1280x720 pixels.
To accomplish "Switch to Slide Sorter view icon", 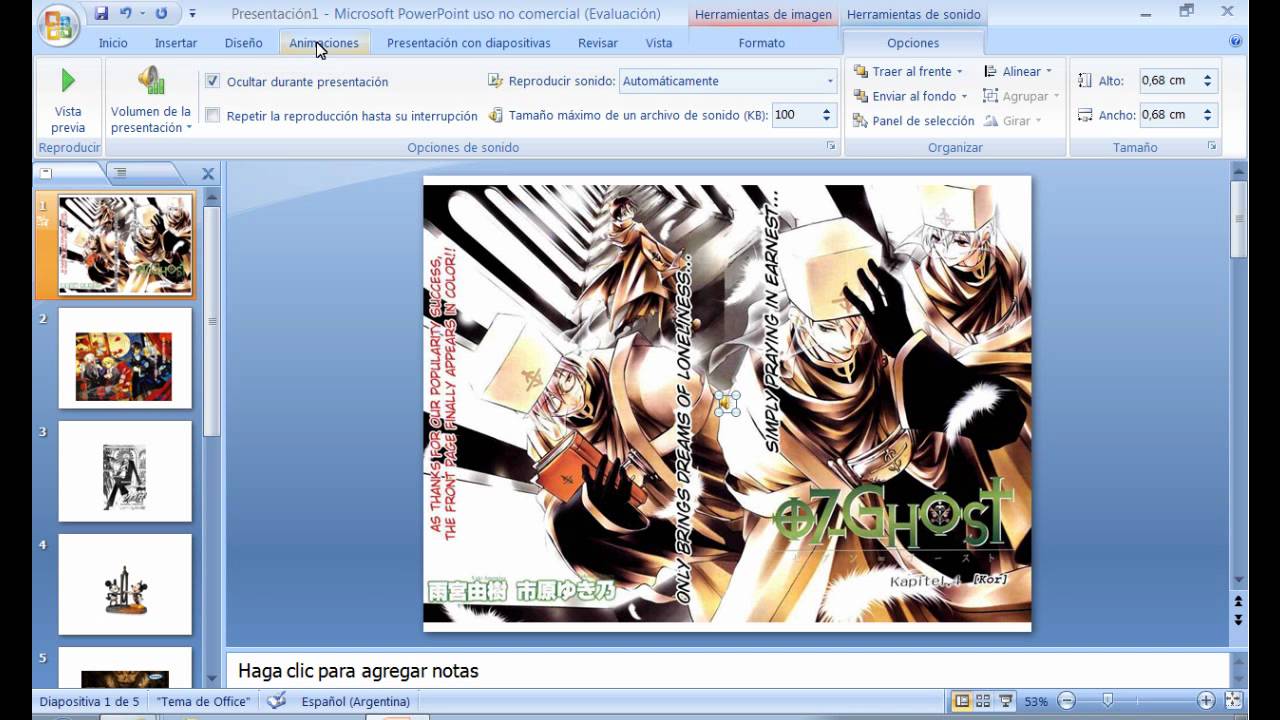I will pos(983,701).
